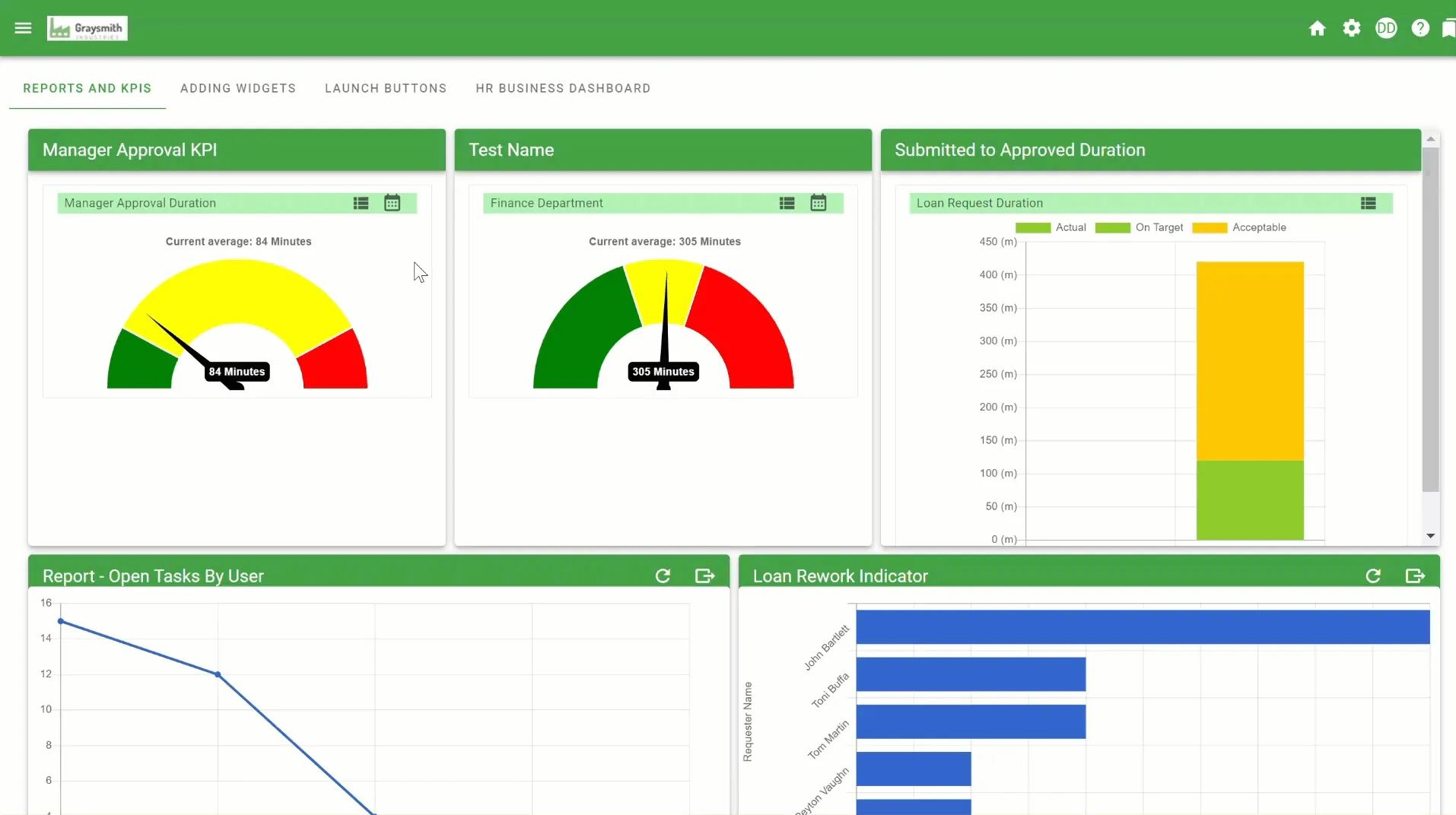Screen dimensions: 1456x815
Task: Switch to the Adding Widgets tab
Action: pos(238,88)
